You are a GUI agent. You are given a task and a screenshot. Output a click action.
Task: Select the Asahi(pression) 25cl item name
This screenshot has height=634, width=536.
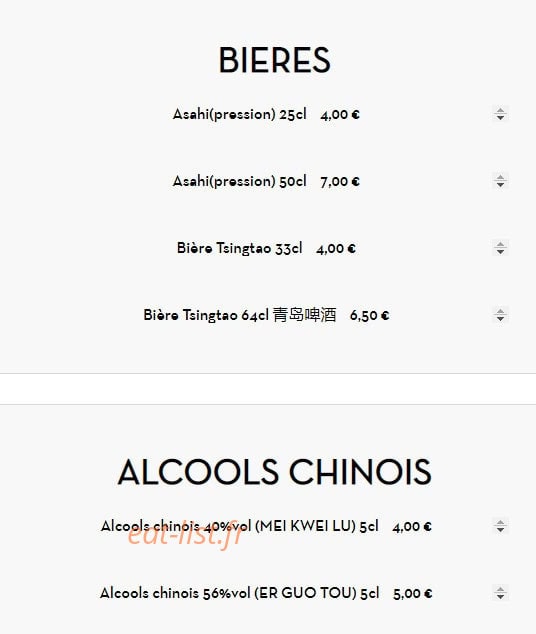click(x=240, y=114)
